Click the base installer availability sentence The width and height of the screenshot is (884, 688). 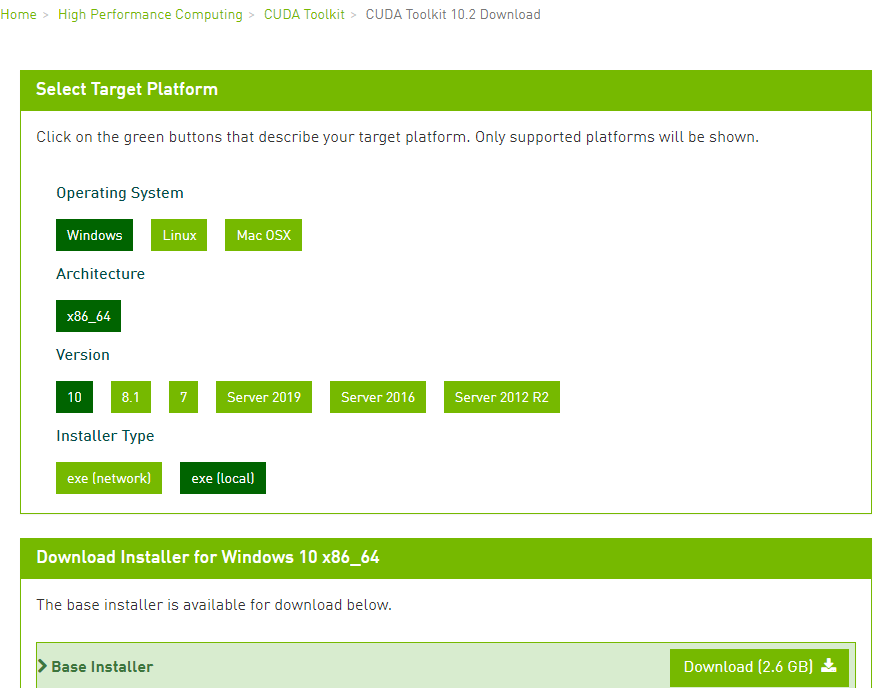pyautogui.click(x=214, y=605)
